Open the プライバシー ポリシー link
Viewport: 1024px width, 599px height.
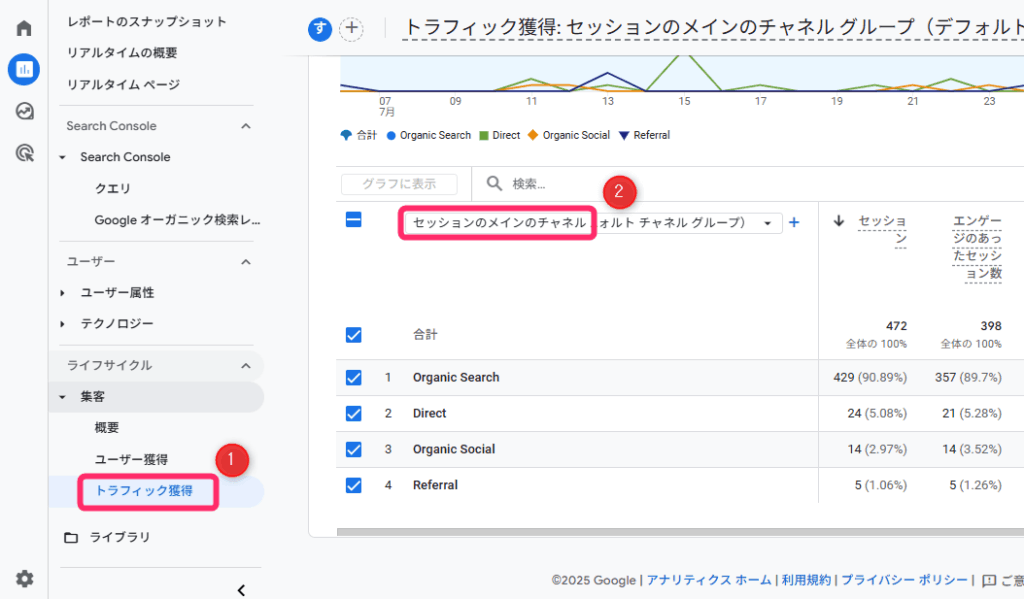point(904,580)
